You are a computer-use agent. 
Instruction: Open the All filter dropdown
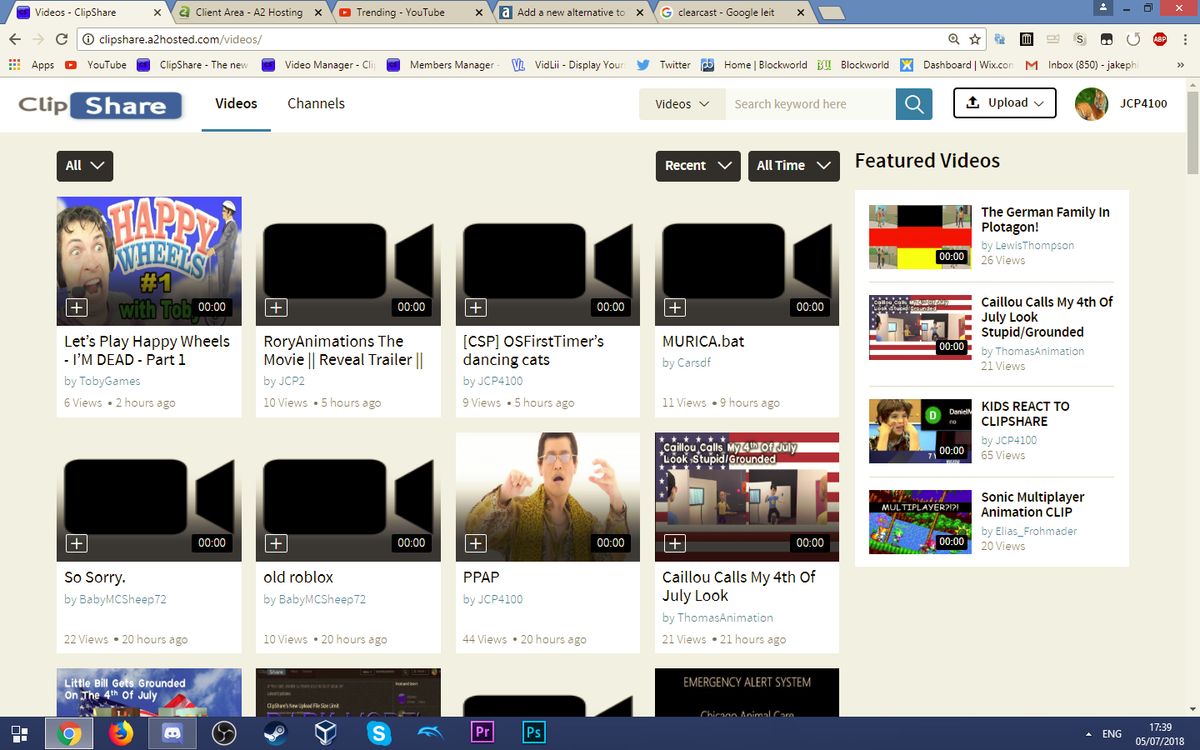[x=84, y=166]
